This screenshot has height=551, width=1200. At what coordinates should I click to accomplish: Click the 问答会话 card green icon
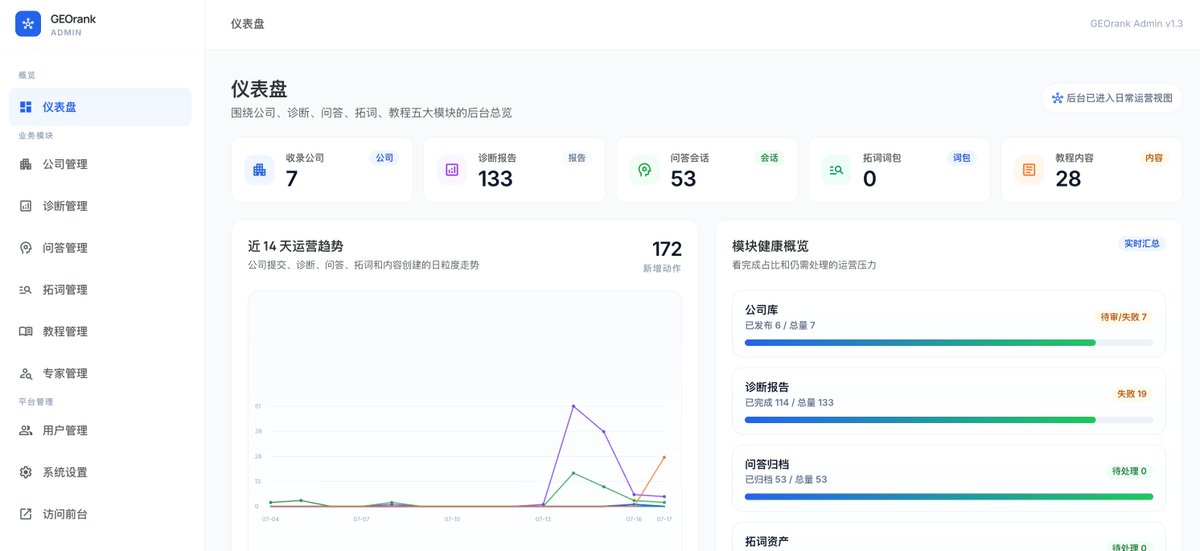[x=645, y=170]
